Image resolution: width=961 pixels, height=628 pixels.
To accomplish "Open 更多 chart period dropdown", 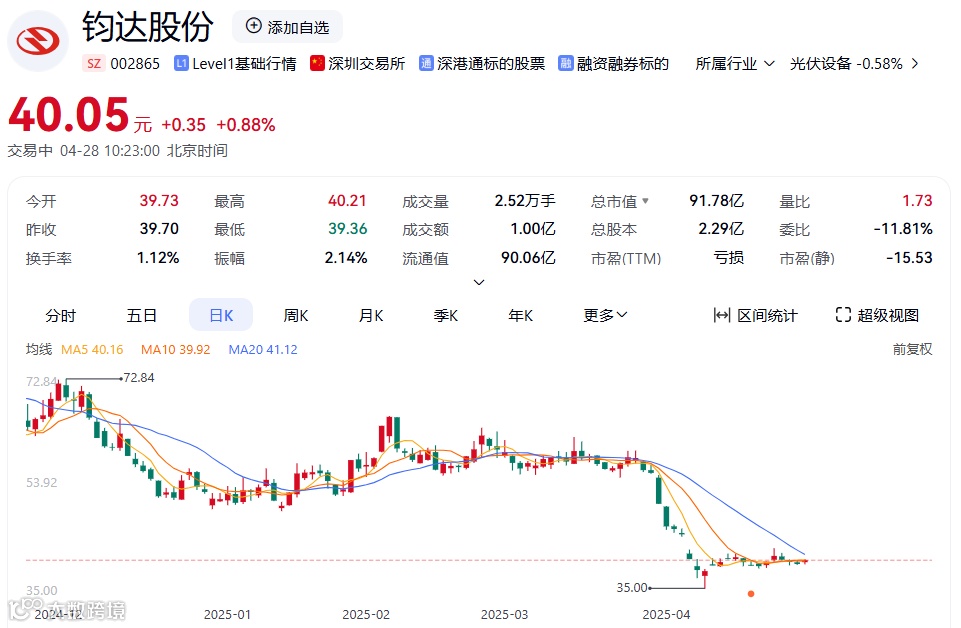I will 605,315.
